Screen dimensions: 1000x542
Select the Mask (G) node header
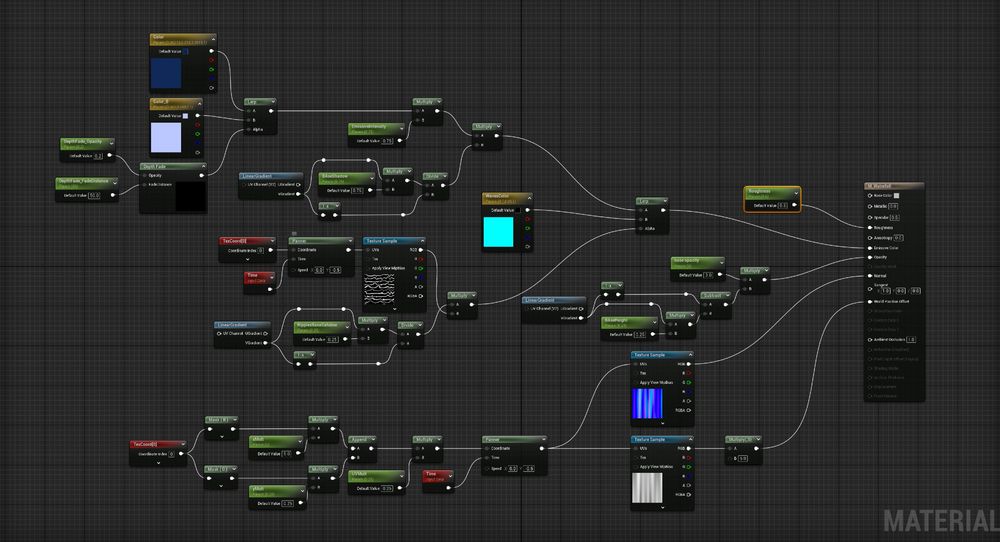221,469
